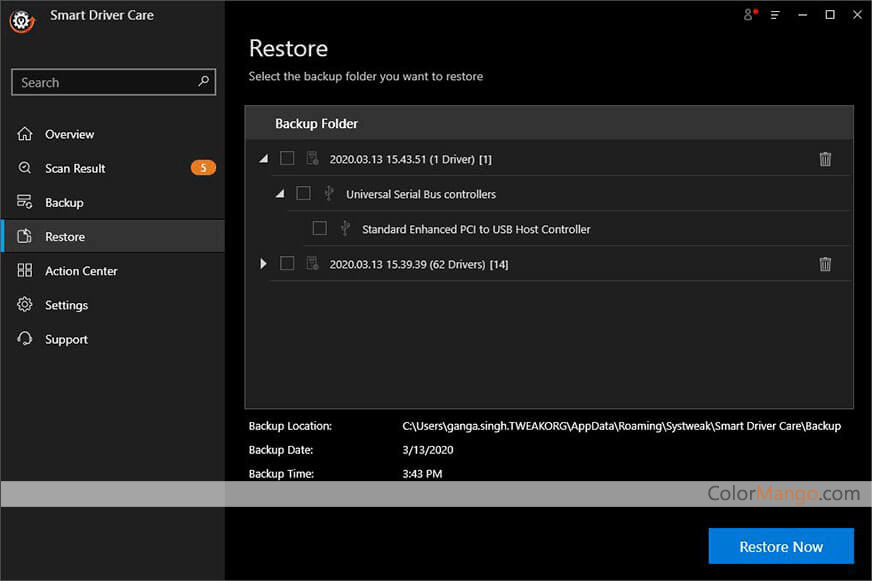Click the Action Center grid icon
The height and width of the screenshot is (581, 872).
pos(25,271)
